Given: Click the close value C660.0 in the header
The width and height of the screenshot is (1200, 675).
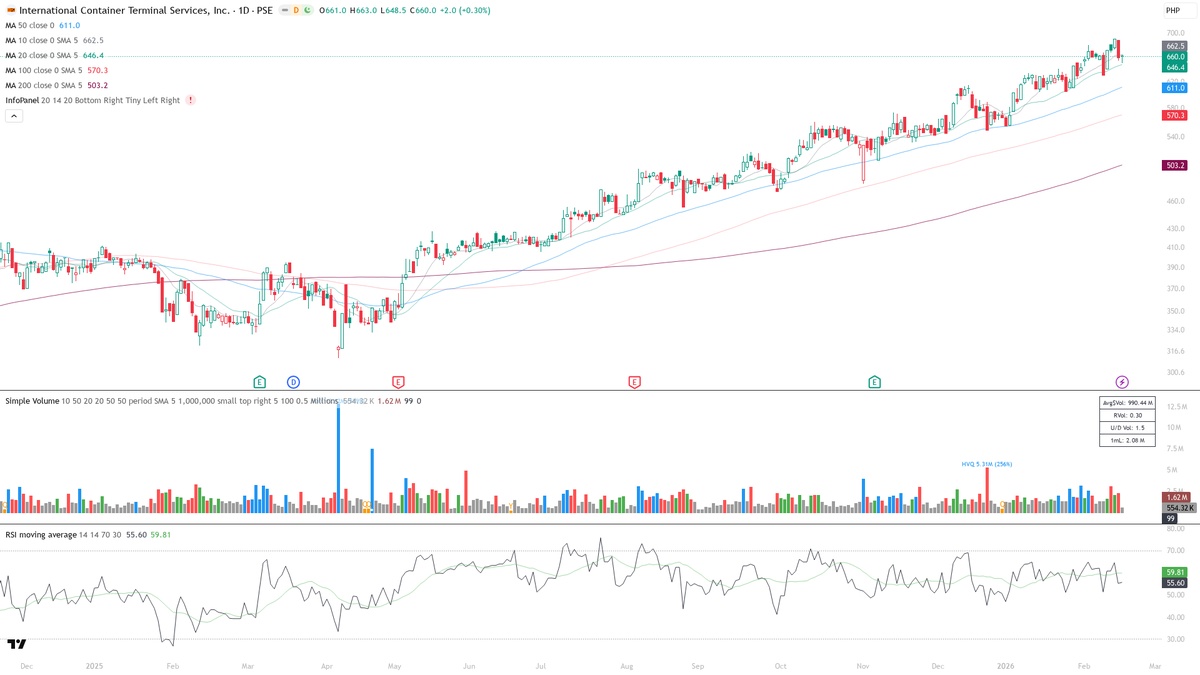Looking at the screenshot, I should 422,10.
